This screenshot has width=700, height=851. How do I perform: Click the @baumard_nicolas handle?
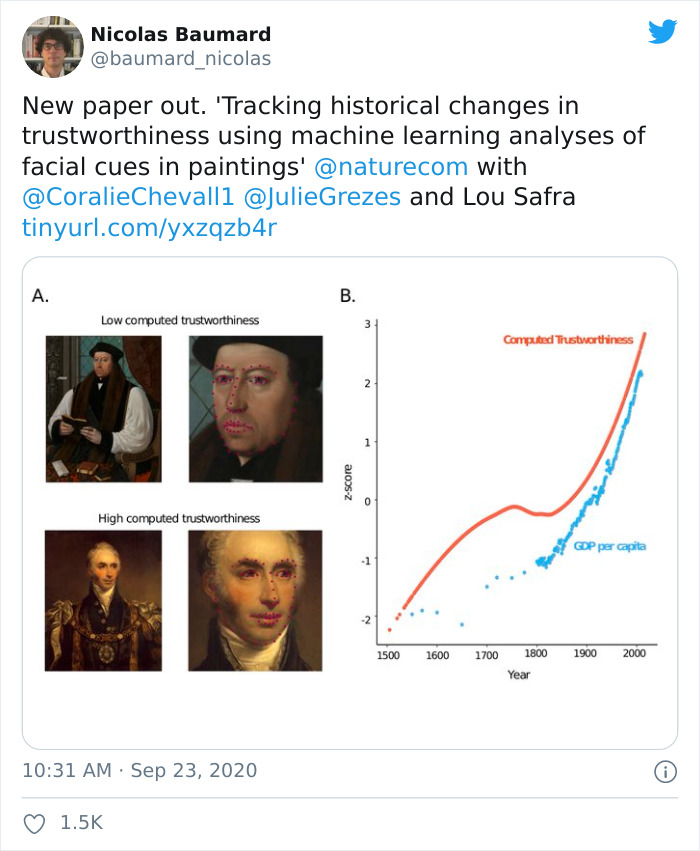click(183, 58)
